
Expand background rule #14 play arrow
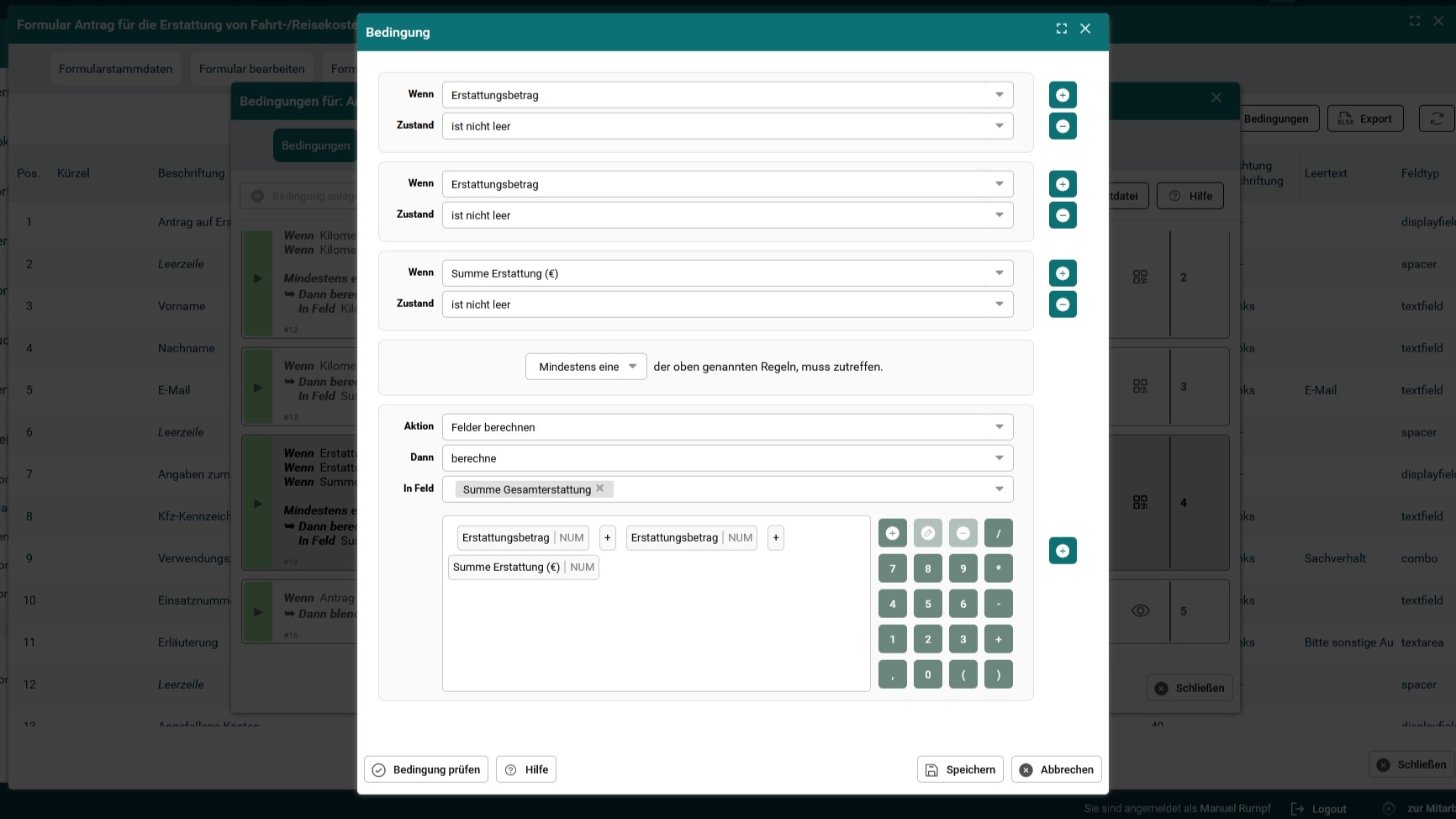click(x=258, y=504)
